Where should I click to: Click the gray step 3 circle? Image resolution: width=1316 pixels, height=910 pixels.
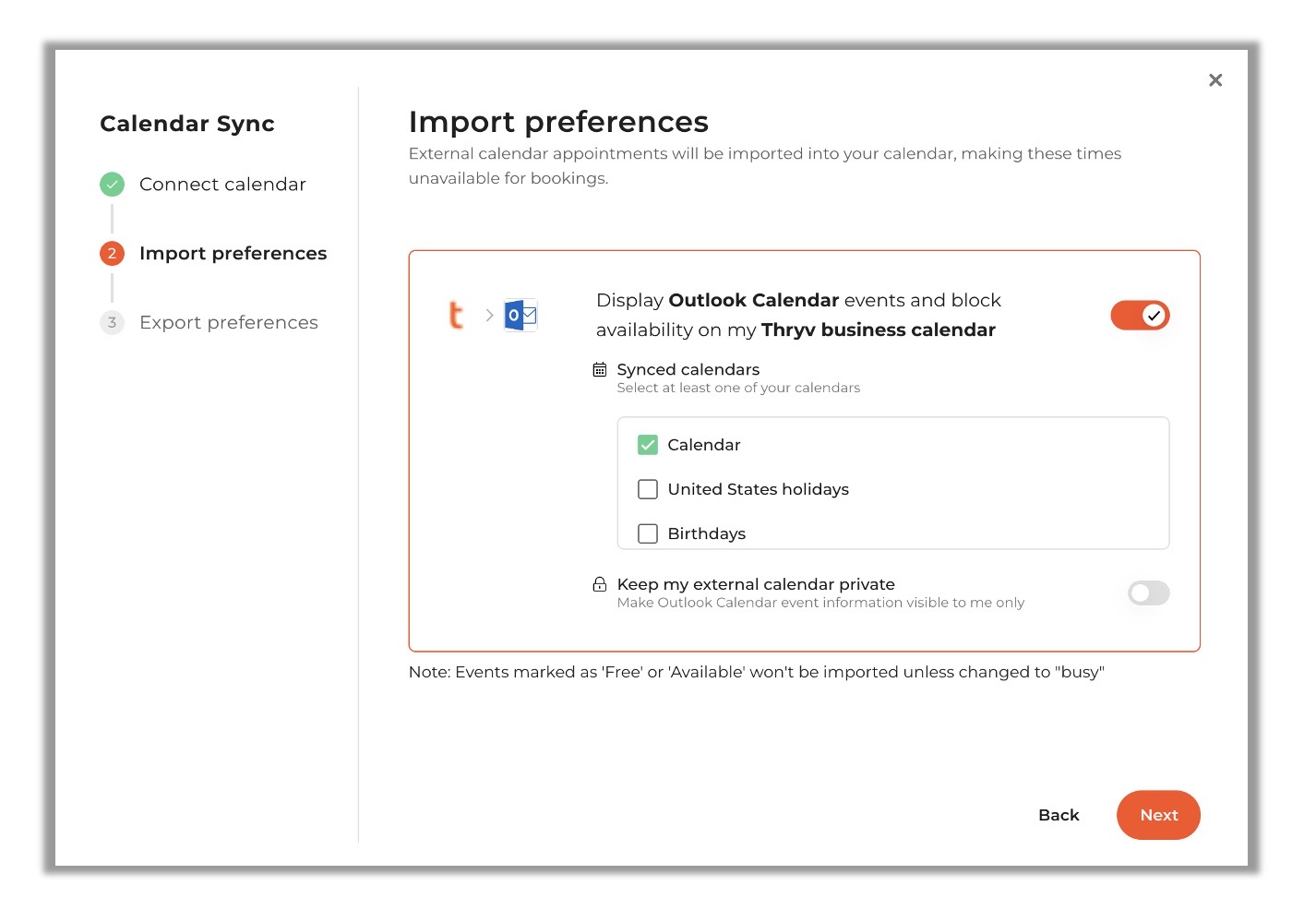112,322
